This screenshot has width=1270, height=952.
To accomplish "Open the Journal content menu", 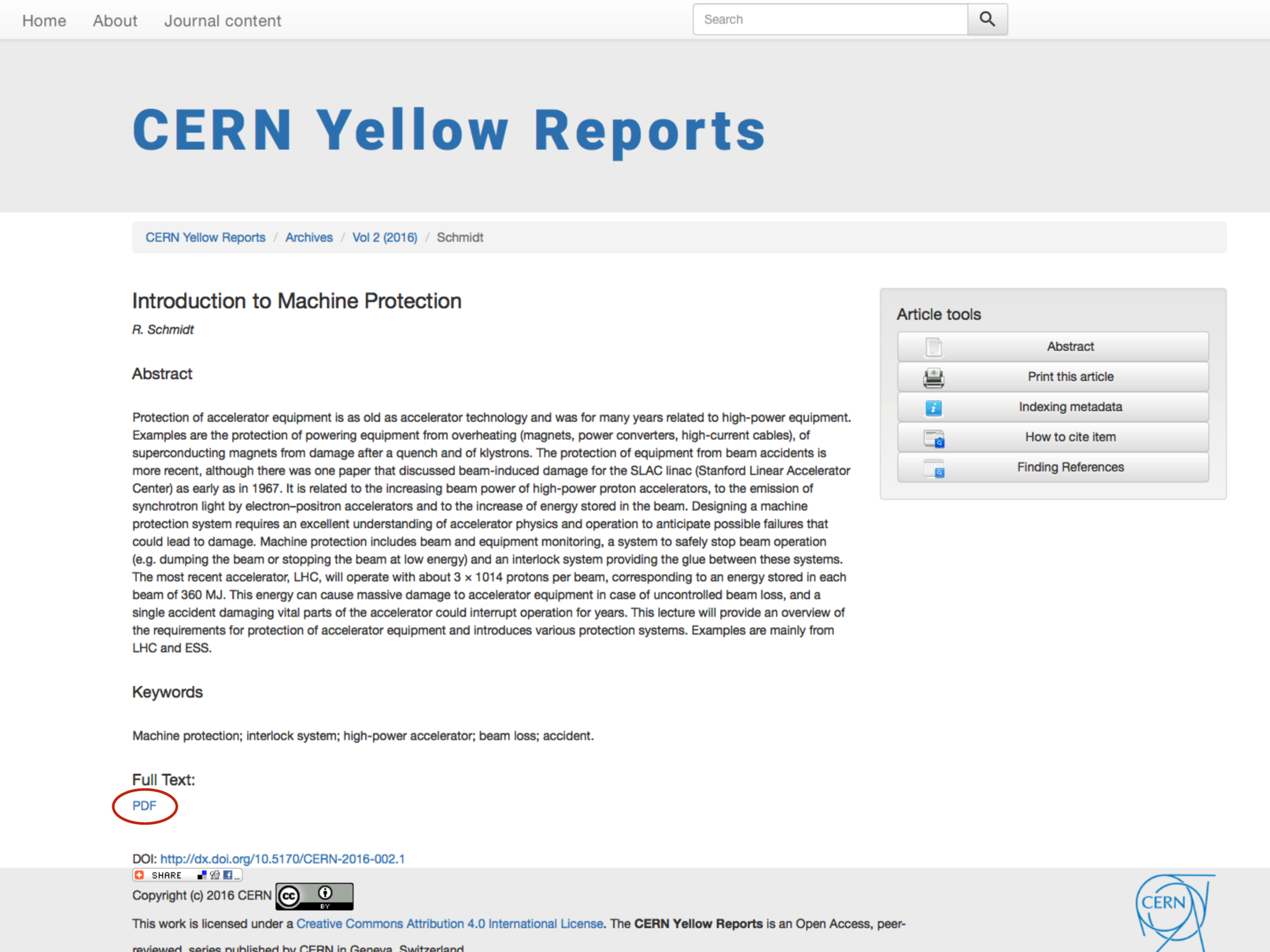I will pyautogui.click(x=223, y=21).
